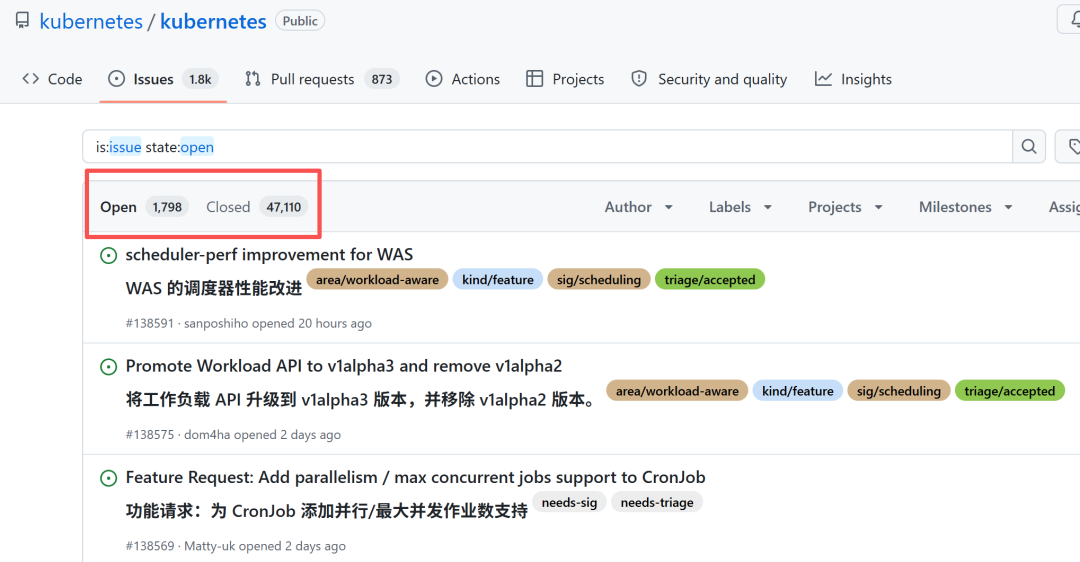Viewport: 1080px width, 562px height.
Task: Go to the Actions tab
Action: click(463, 79)
